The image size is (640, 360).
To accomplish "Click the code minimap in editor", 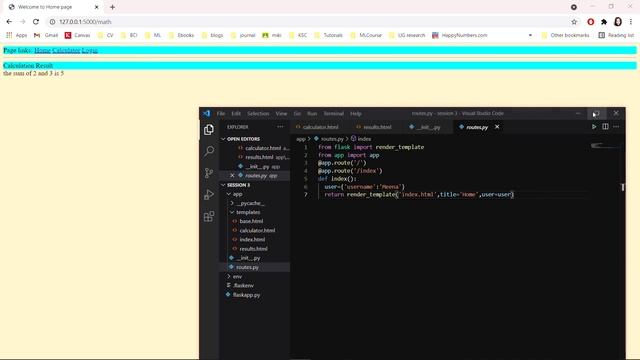I will coord(604,146).
